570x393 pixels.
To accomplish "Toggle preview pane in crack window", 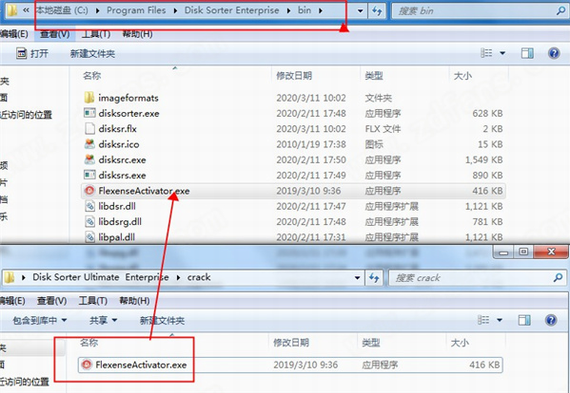I will (525, 320).
